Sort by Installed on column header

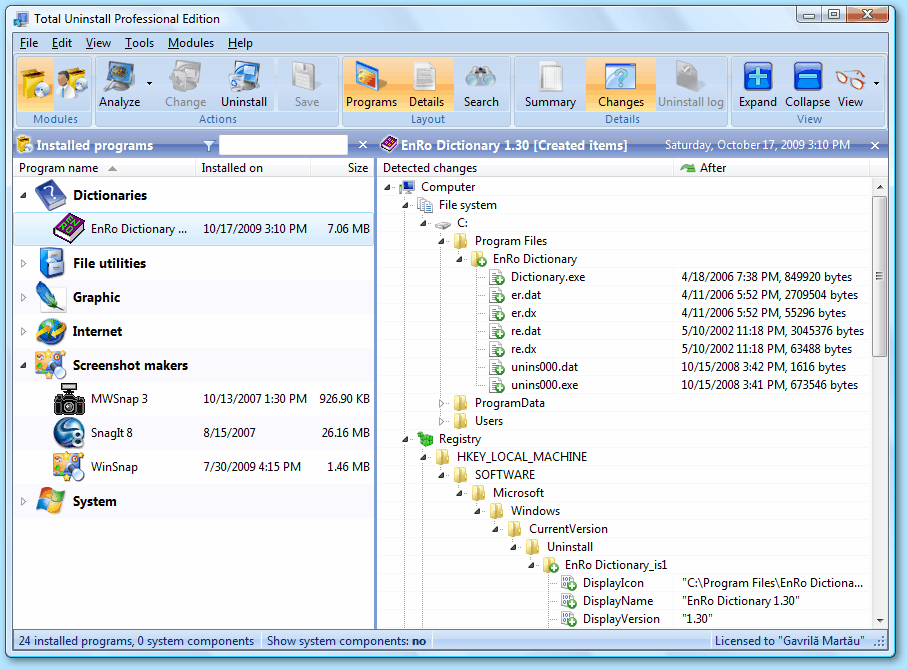point(253,168)
